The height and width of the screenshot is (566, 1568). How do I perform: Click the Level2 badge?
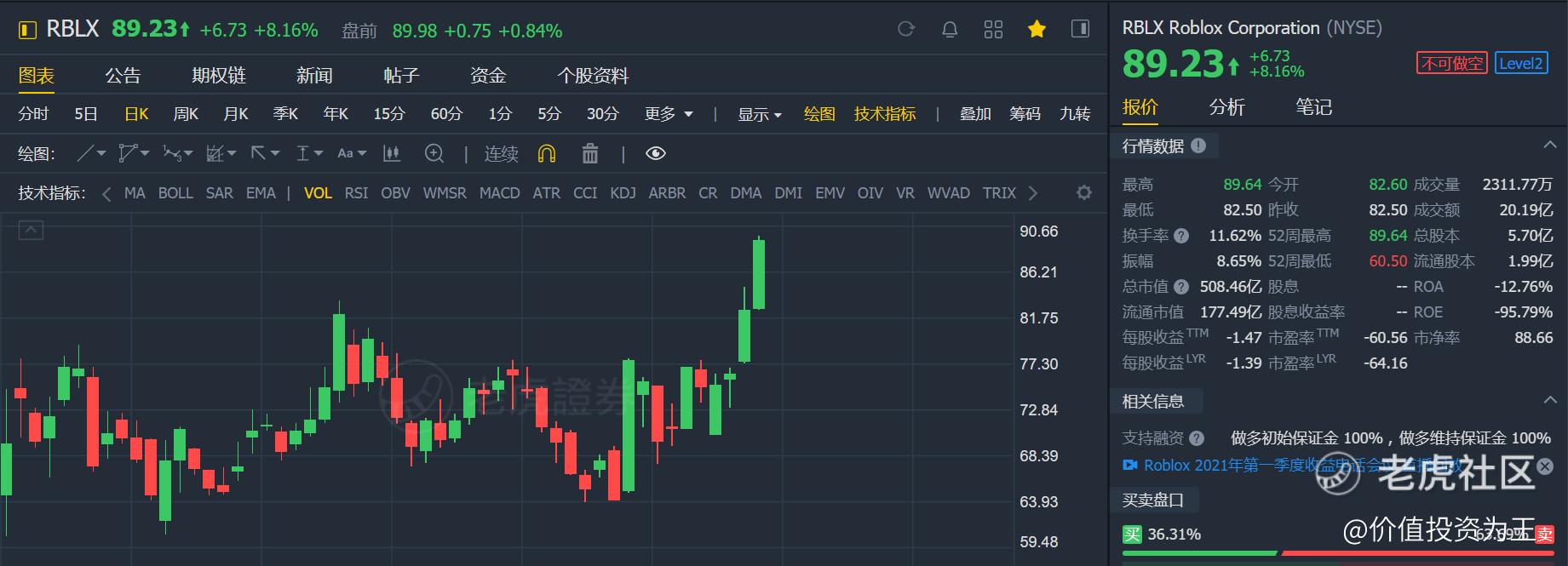click(1521, 63)
